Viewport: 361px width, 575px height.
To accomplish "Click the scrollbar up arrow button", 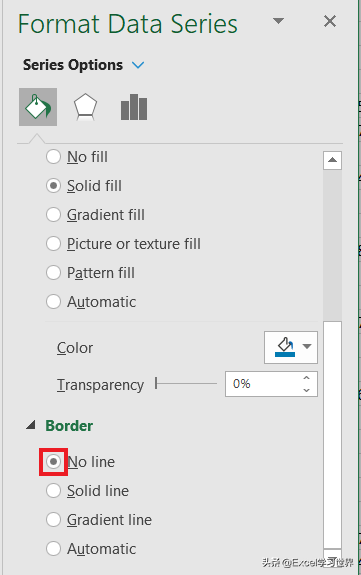I will [x=332, y=160].
